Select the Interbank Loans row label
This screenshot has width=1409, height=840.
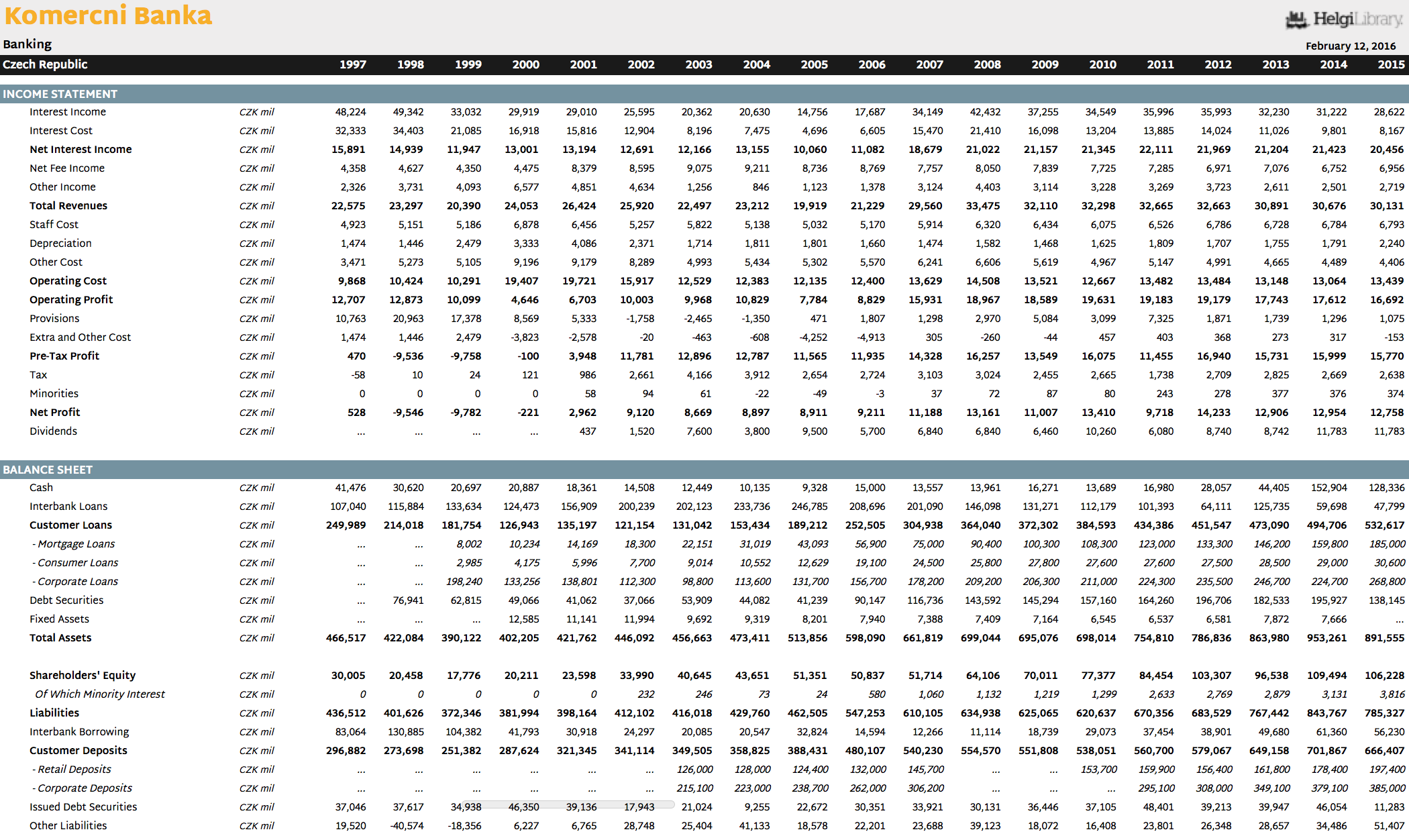tap(68, 507)
